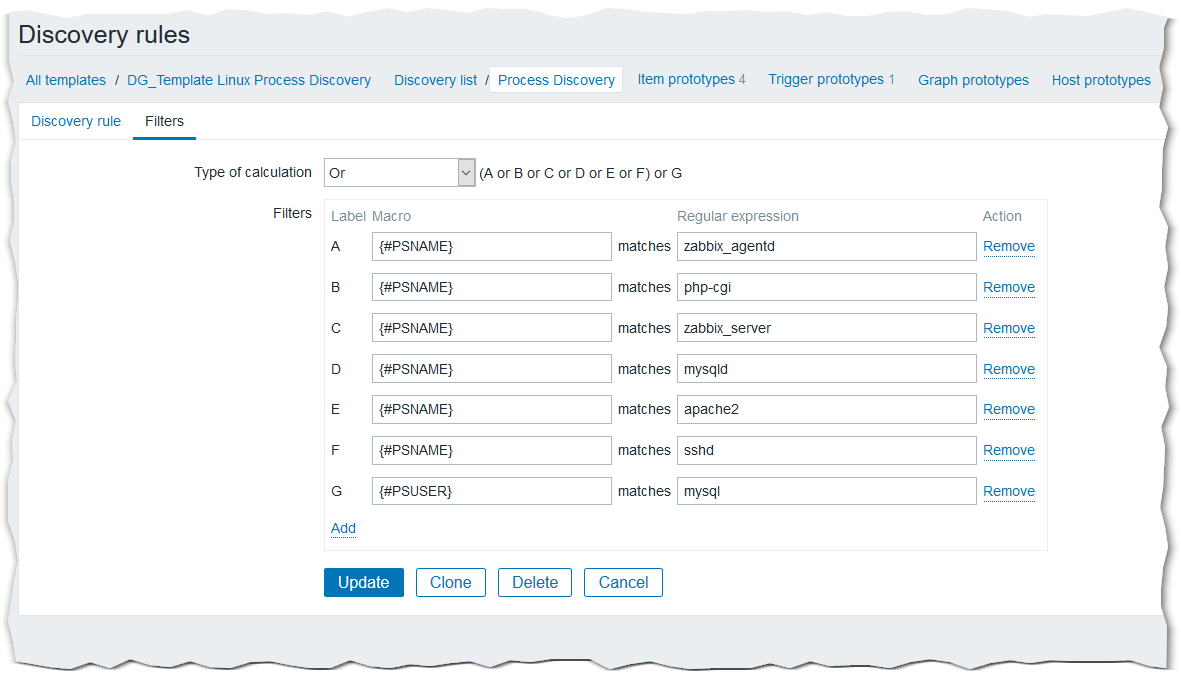
Task: Cancel editing the discovery rule
Action: [623, 582]
